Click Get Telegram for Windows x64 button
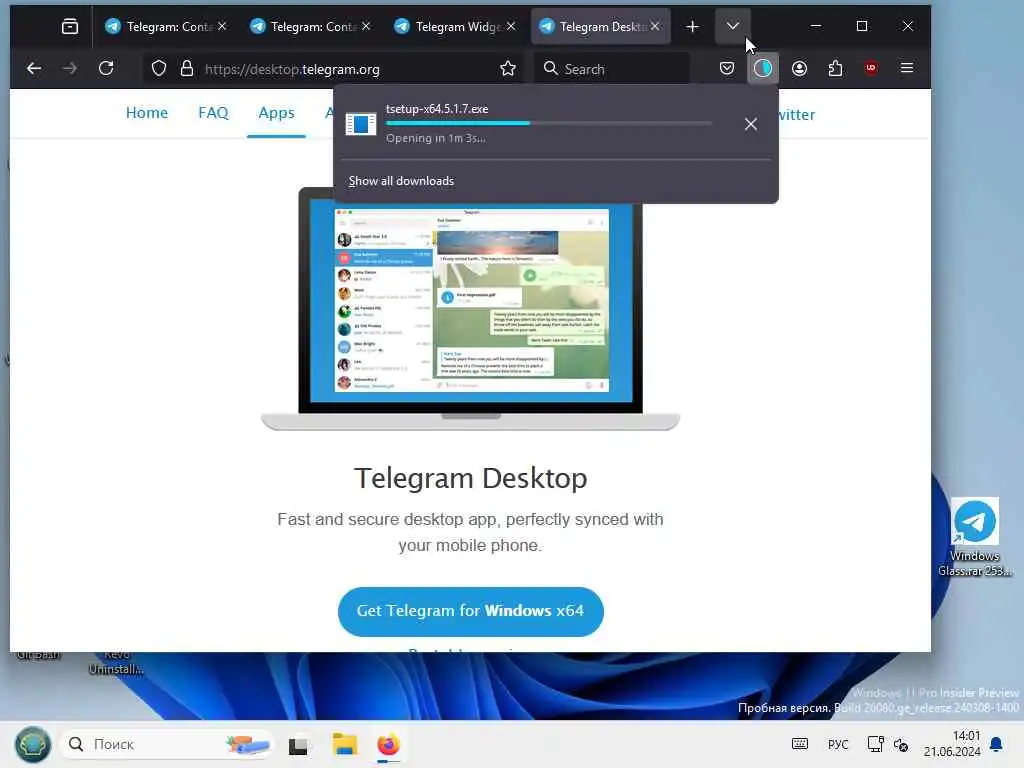The height and width of the screenshot is (768, 1024). point(470,611)
